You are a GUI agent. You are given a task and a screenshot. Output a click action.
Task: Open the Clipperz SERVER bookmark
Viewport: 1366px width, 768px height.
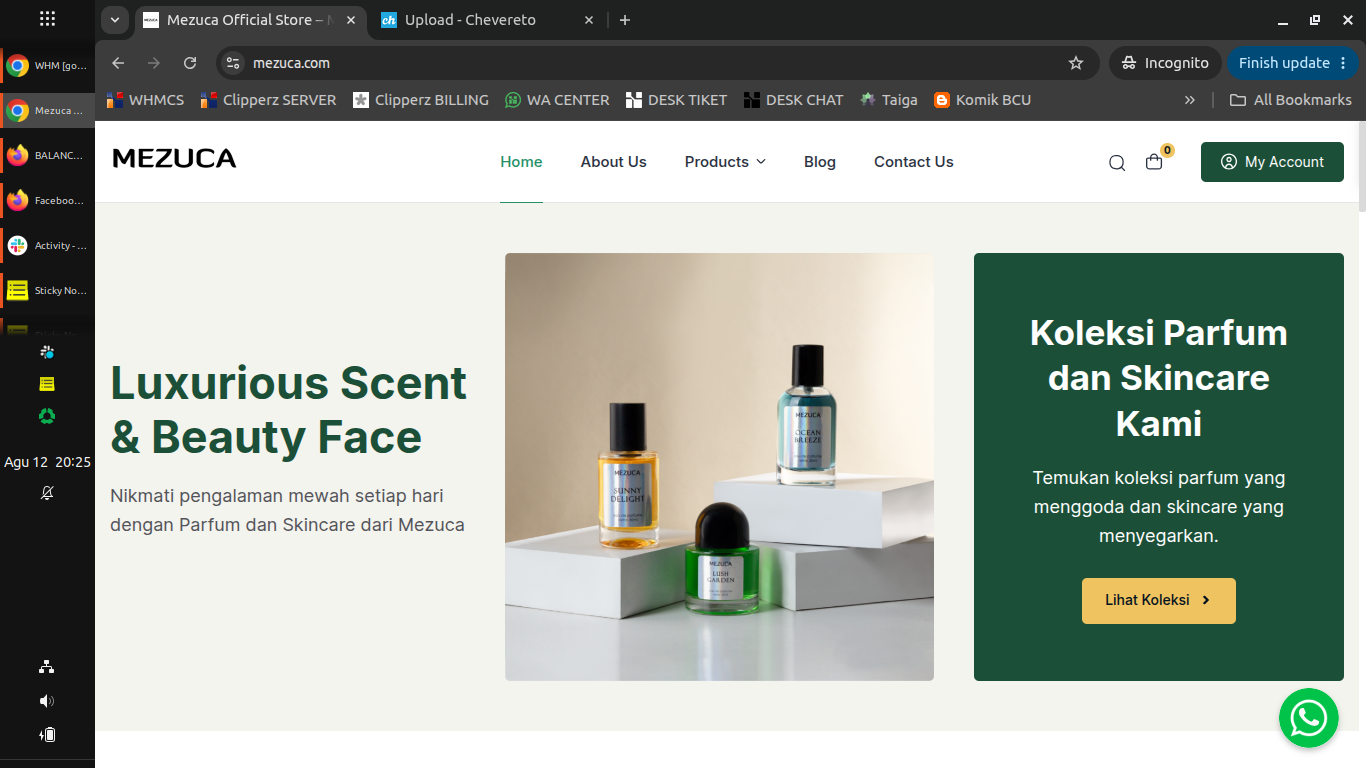click(268, 100)
